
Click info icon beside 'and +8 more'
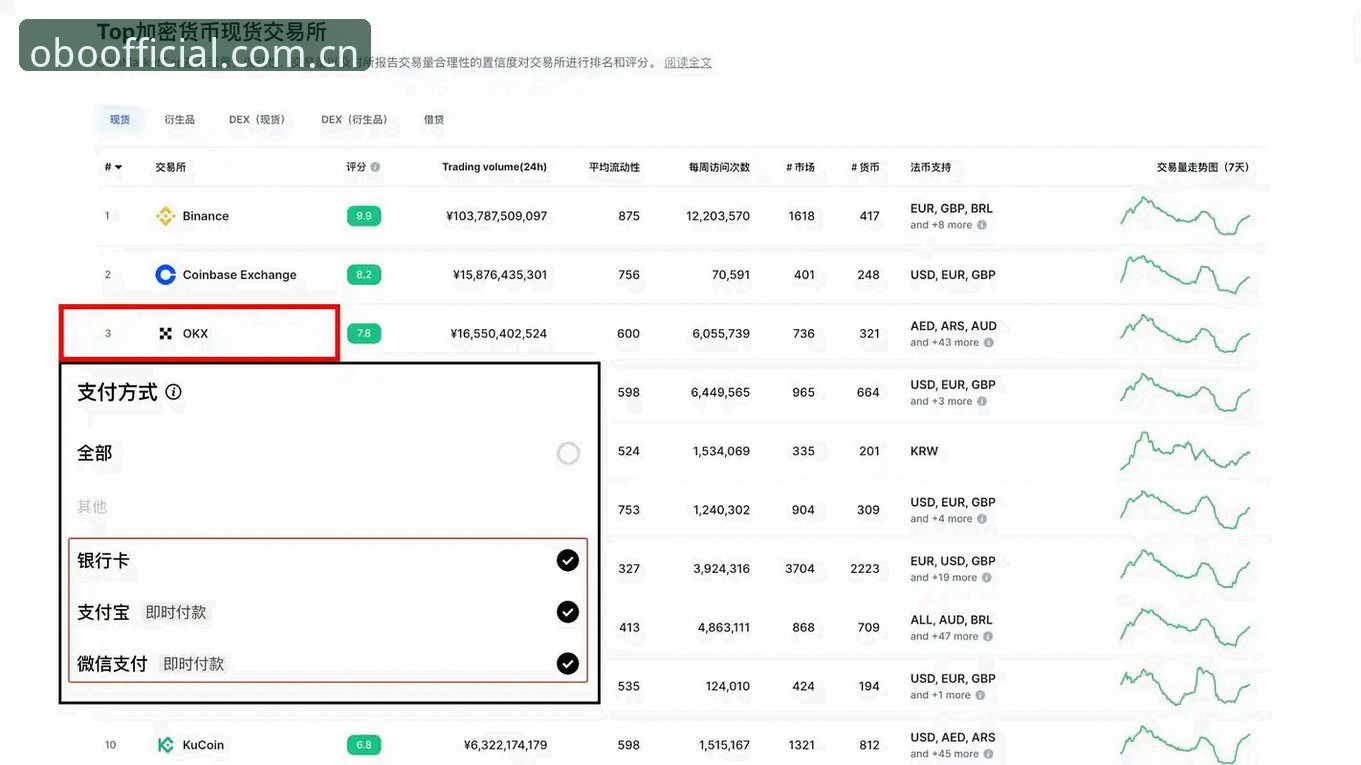coord(982,225)
